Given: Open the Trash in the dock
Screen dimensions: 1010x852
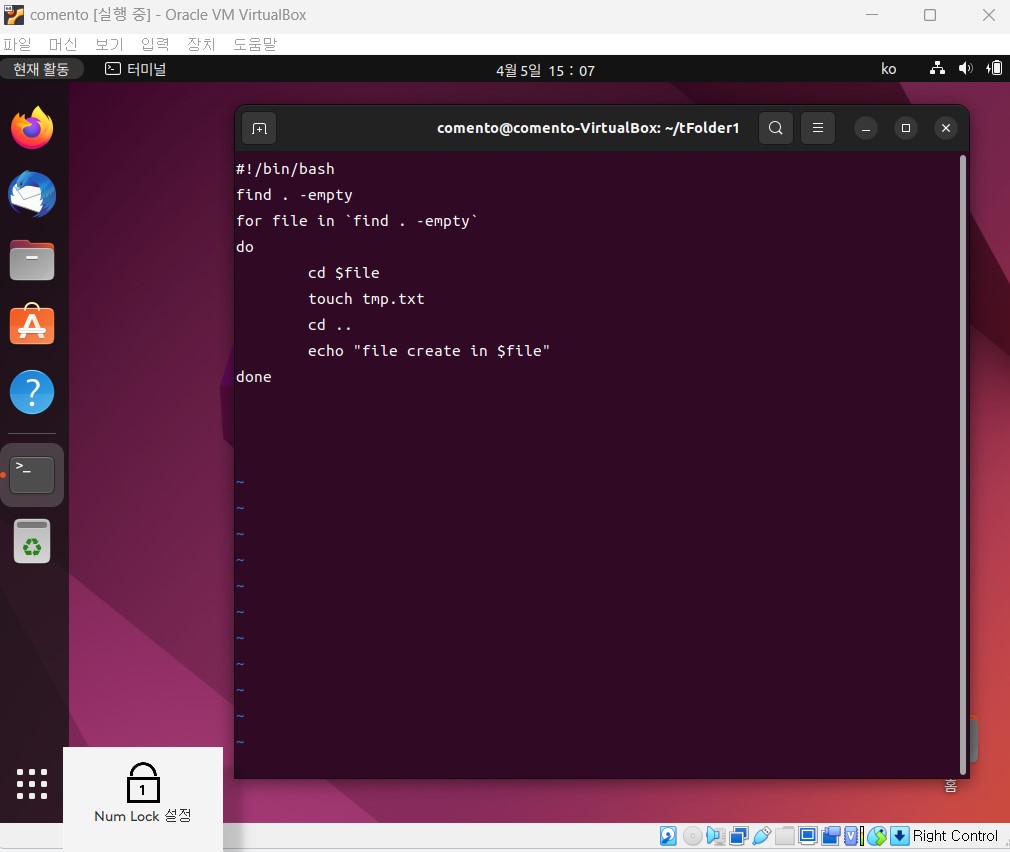Looking at the screenshot, I should (32, 541).
